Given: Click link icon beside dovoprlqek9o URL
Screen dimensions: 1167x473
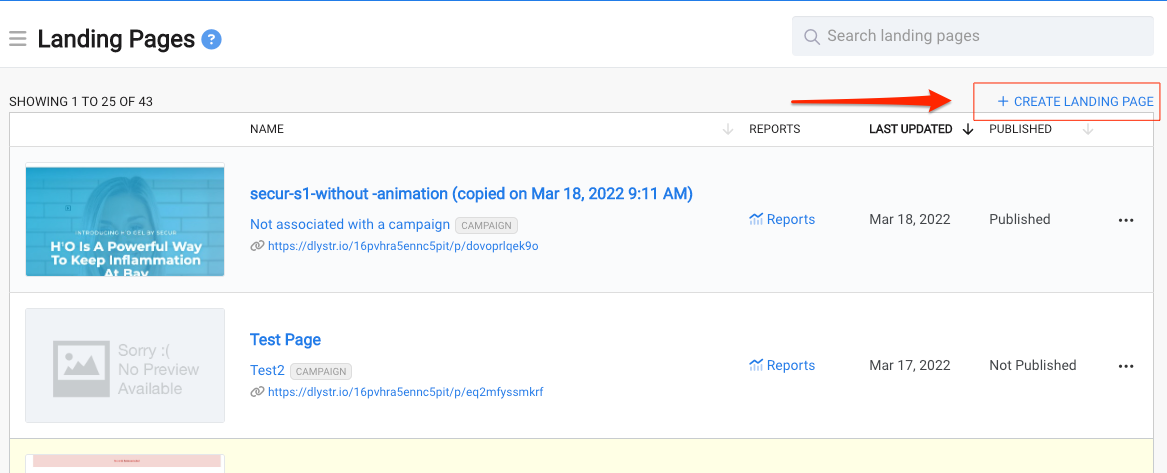Looking at the screenshot, I should (258, 245).
